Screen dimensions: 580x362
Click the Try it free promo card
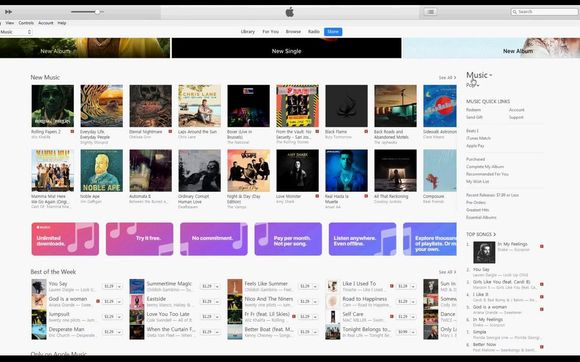[139, 239]
